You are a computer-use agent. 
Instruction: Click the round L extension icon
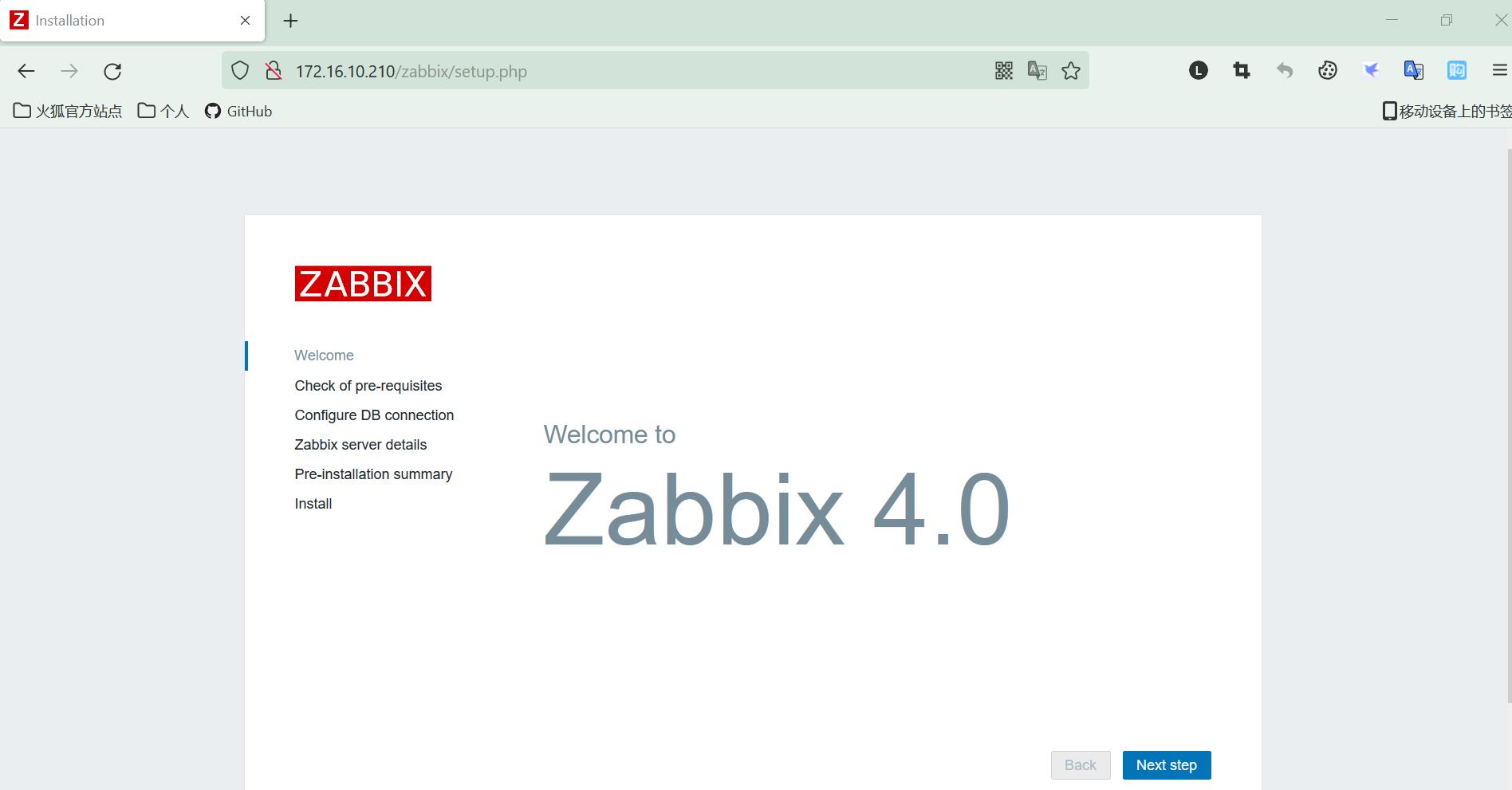click(1199, 71)
